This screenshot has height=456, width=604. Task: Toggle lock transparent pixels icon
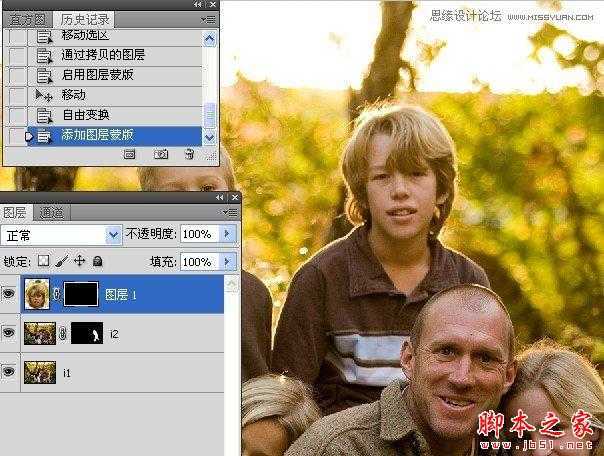[43, 261]
